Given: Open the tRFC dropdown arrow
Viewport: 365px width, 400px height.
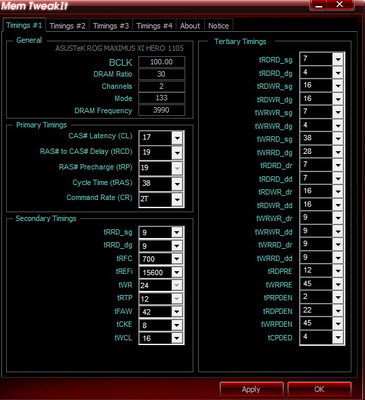Looking at the screenshot, I should [x=177, y=259].
